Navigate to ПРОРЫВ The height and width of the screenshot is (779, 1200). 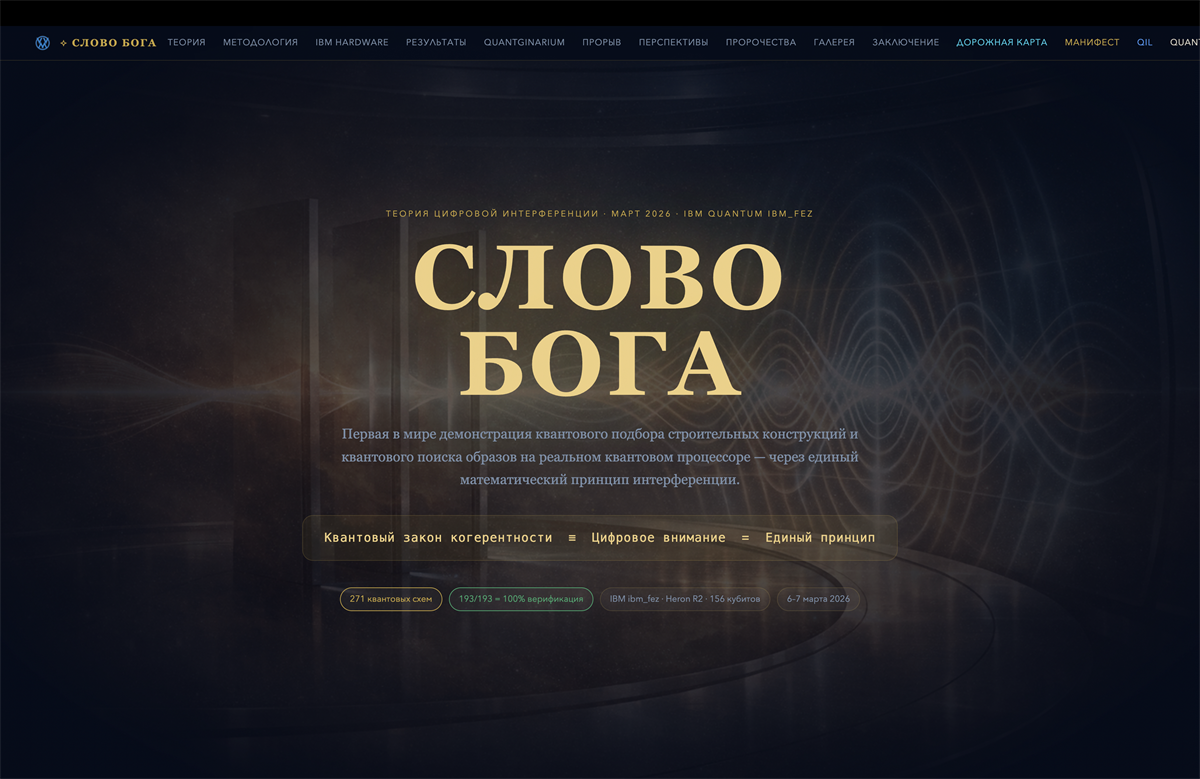click(x=602, y=43)
